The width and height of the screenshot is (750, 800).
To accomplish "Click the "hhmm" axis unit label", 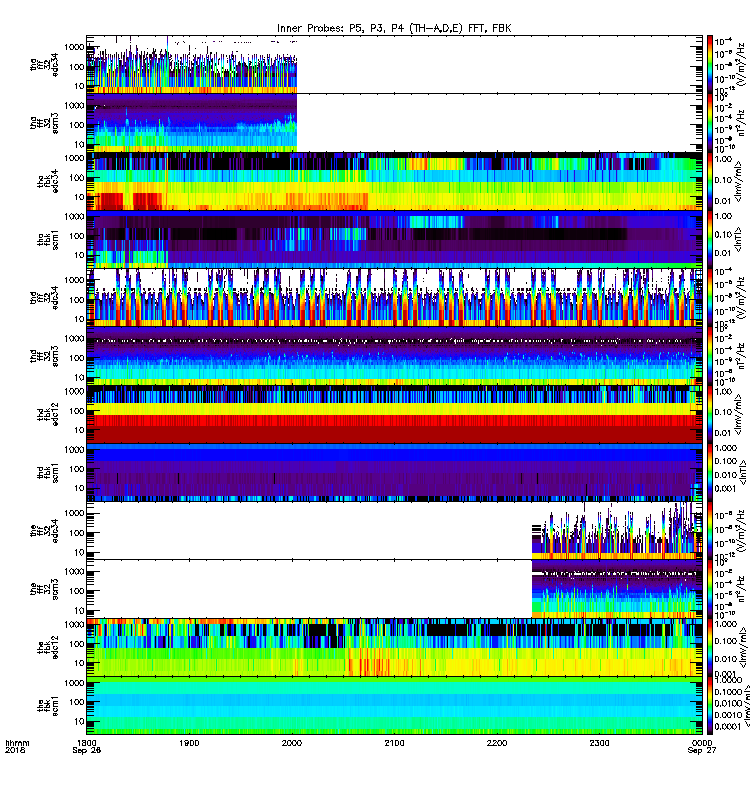I will [17, 743].
